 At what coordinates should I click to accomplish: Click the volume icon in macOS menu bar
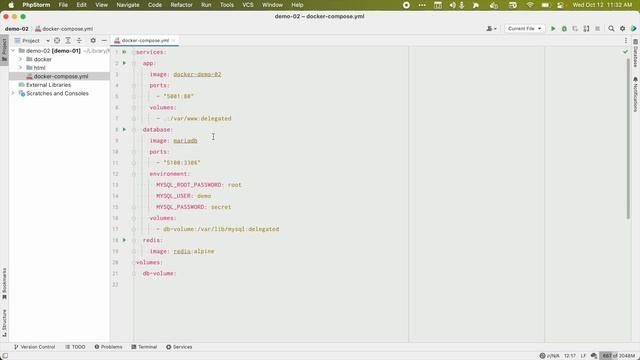click(453, 5)
